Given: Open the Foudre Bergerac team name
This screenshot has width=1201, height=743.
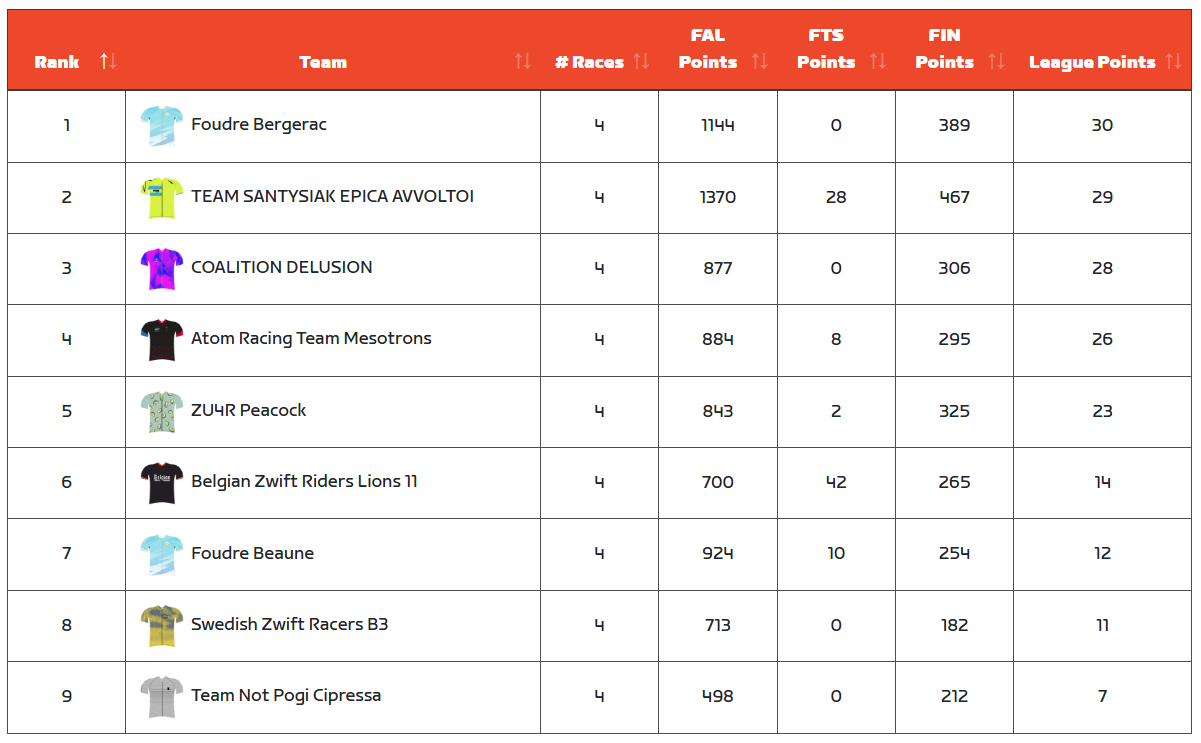Looking at the screenshot, I should tap(259, 125).
